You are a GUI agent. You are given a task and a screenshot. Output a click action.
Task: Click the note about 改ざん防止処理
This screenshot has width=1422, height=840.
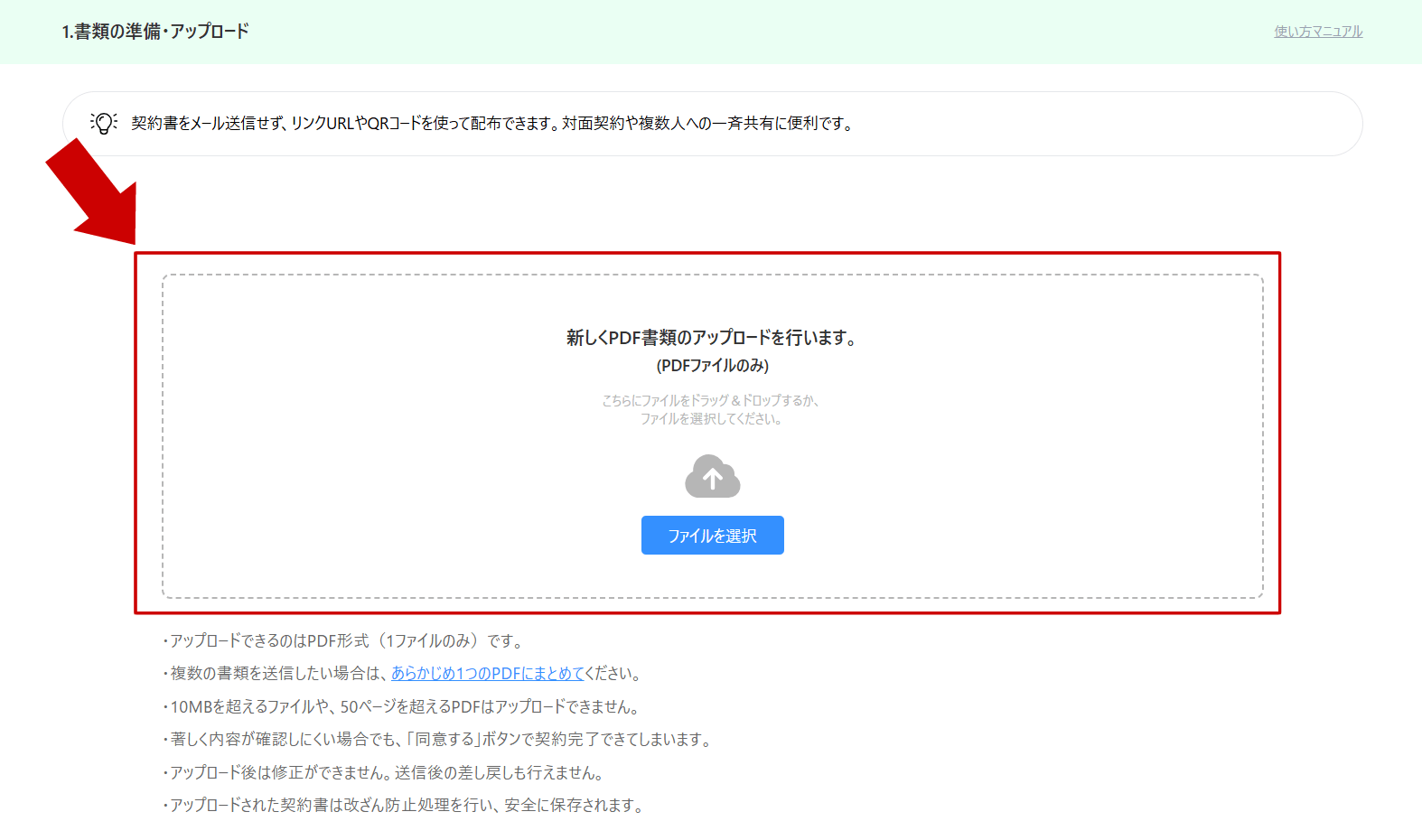(404, 806)
